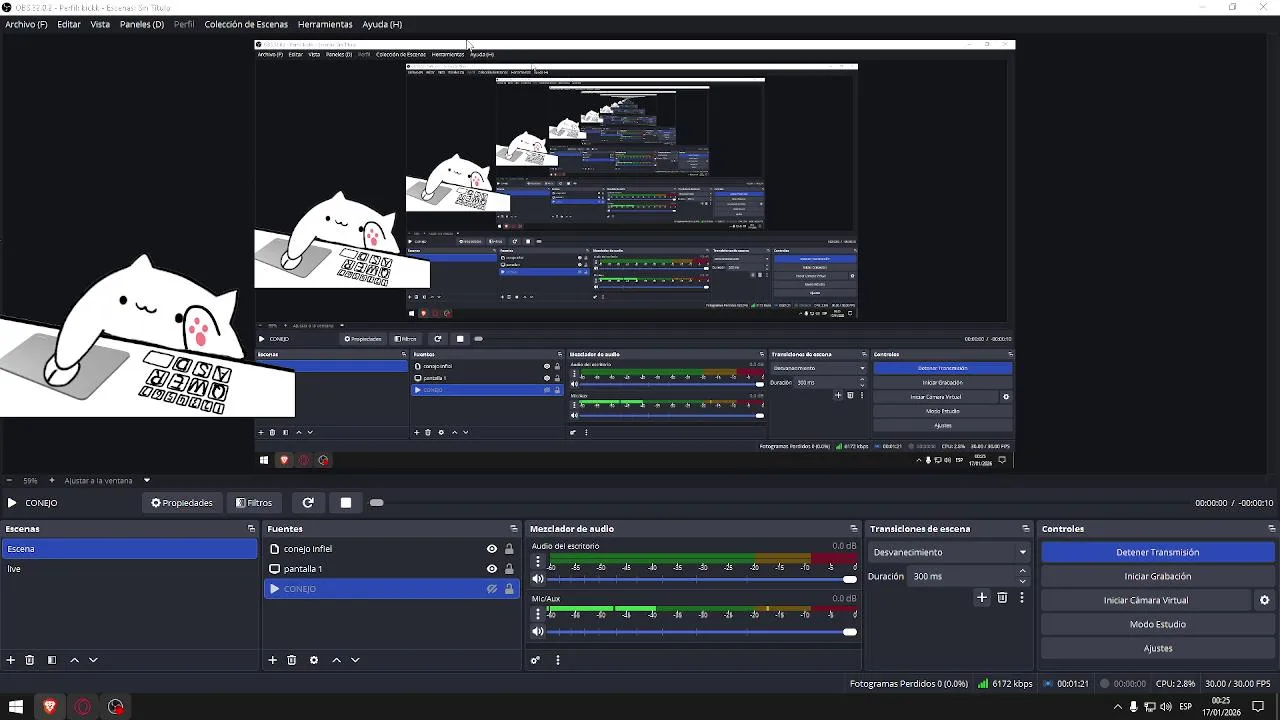This screenshot has width=1280, height=720.
Task: Move source up in Fuentes toolbar
Action: 336,660
